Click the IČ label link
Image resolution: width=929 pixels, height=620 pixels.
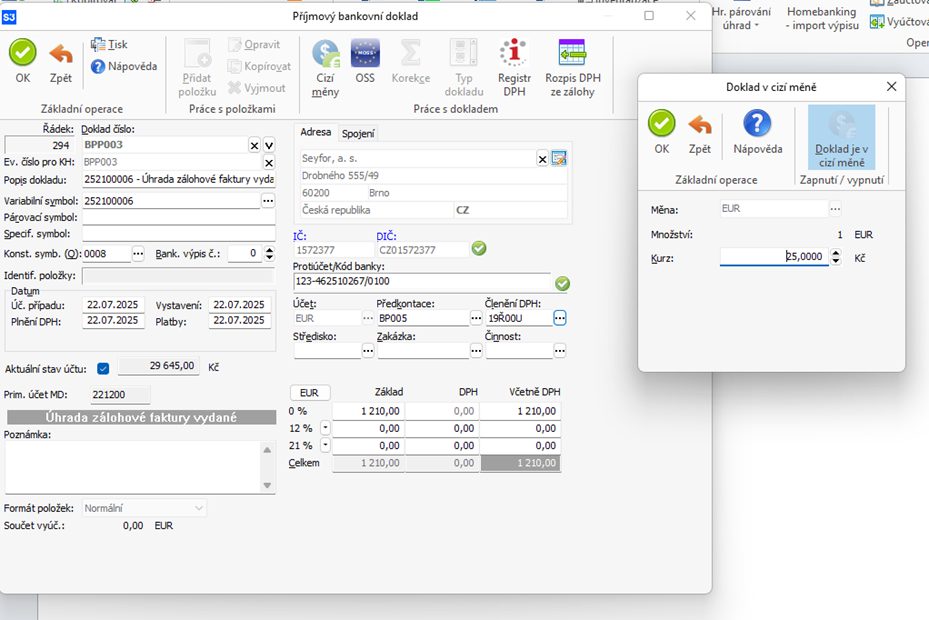[300, 237]
